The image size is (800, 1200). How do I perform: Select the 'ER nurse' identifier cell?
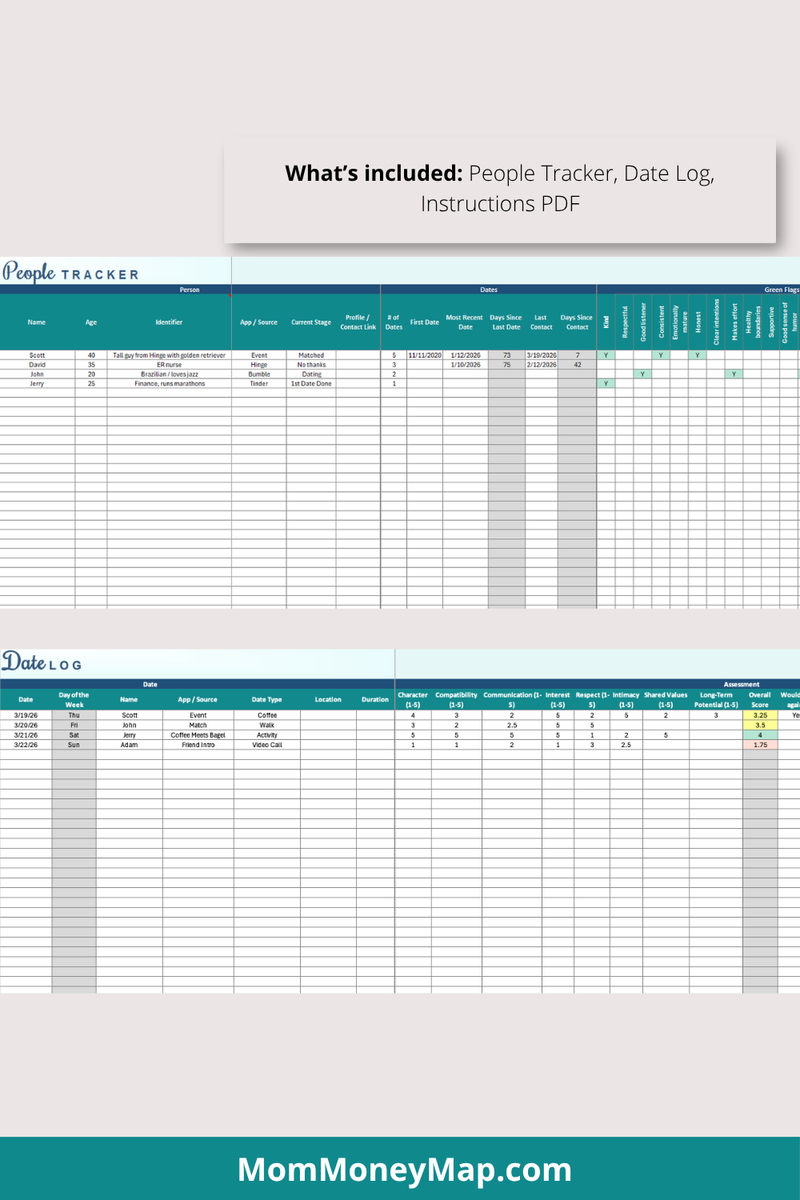point(169,364)
